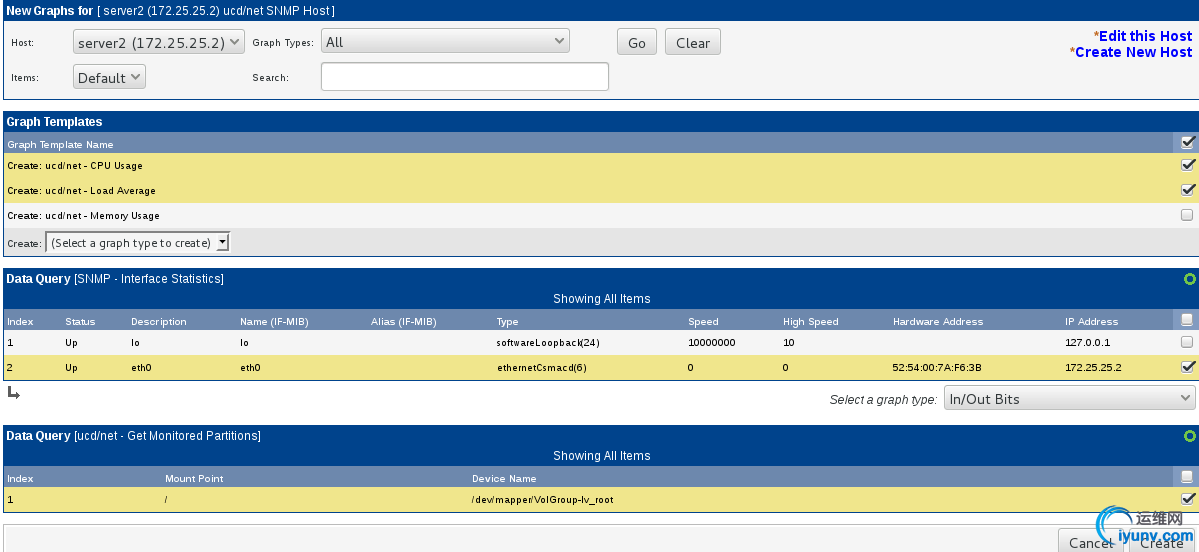Image resolution: width=1199 pixels, height=552 pixels.
Task: Open the Select a graph type to create dropdown
Action: click(x=138, y=243)
